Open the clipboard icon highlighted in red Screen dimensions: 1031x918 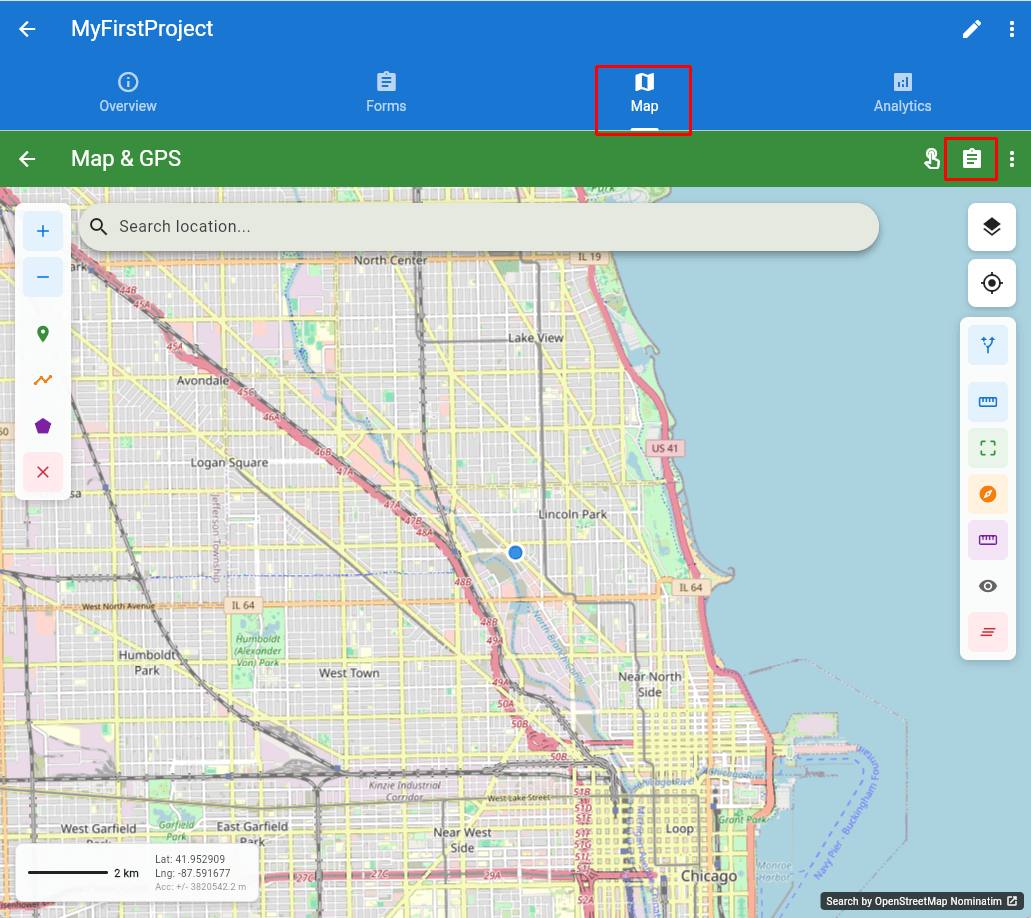[971, 158]
